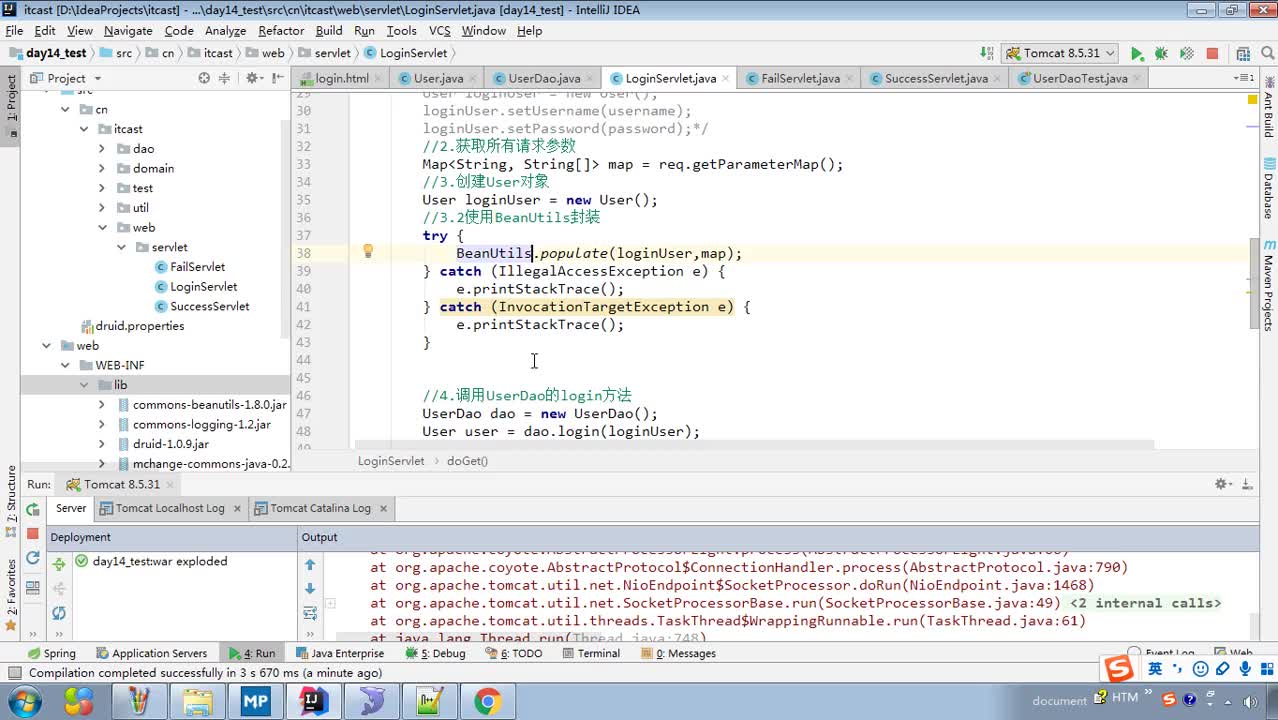
Task: Collapse the itcast package folder
Action: tap(84, 129)
